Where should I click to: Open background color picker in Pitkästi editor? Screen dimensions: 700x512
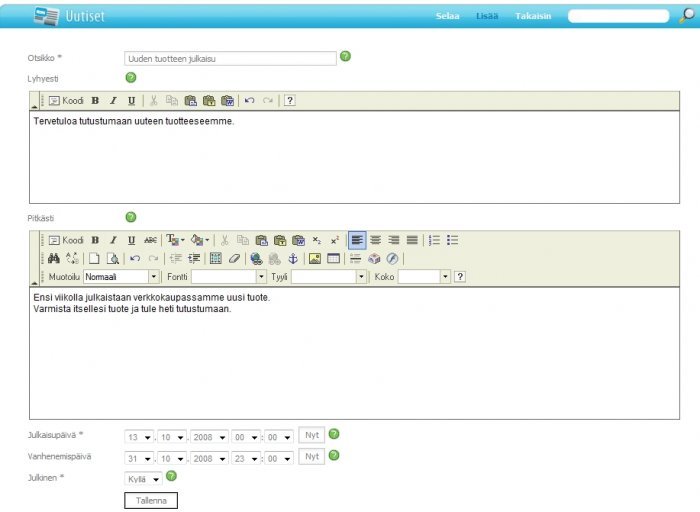[x=200, y=240]
